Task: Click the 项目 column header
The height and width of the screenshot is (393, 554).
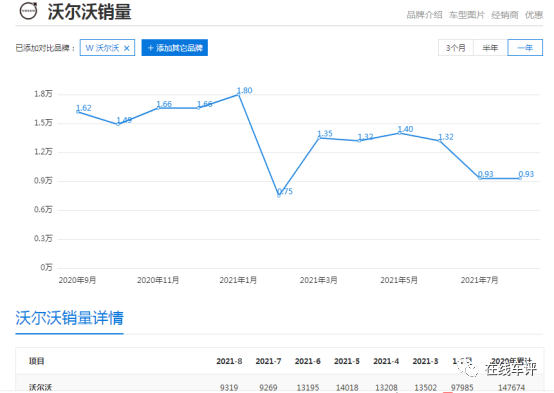Action: [36, 361]
